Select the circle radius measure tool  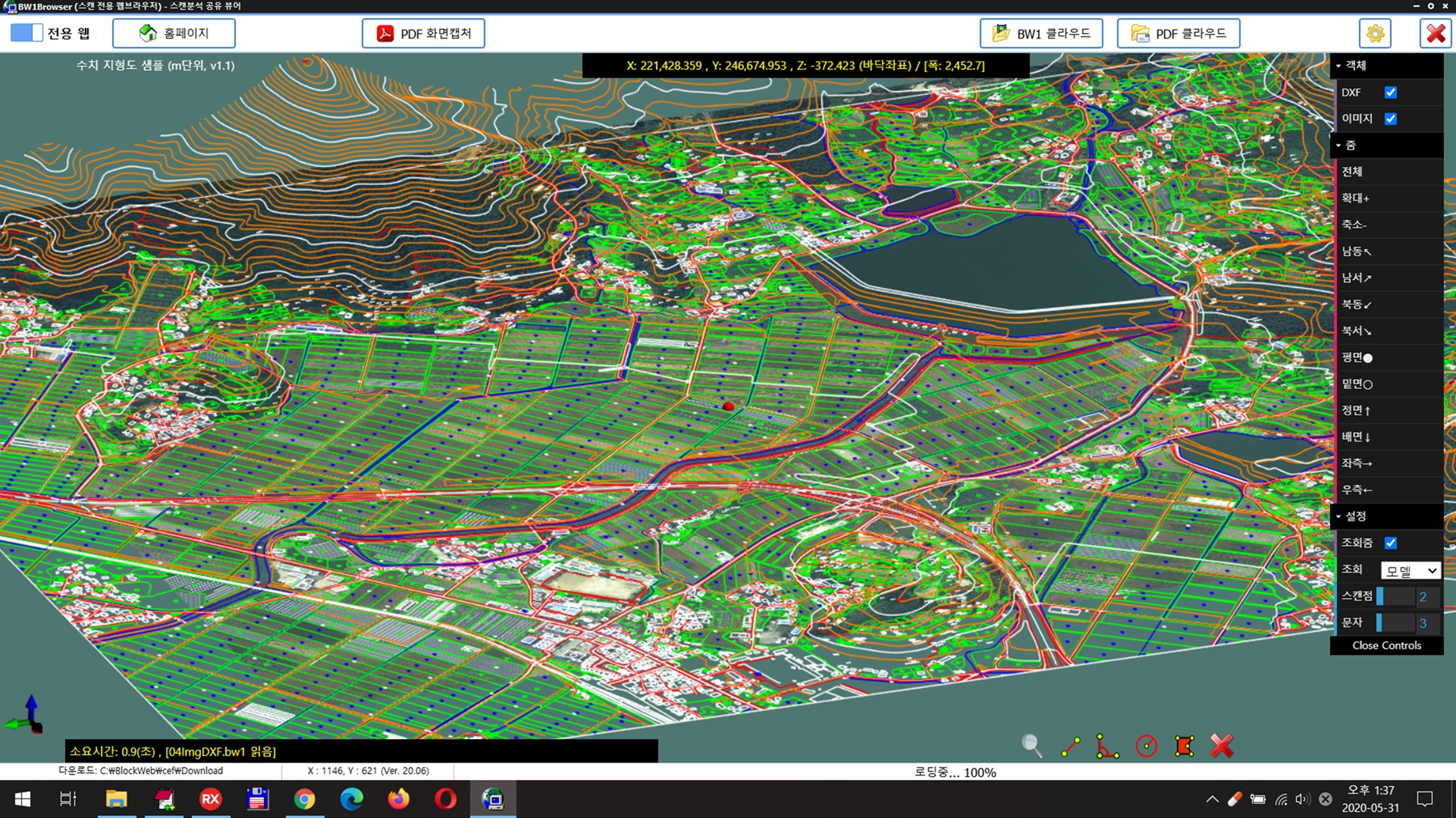pos(1146,746)
